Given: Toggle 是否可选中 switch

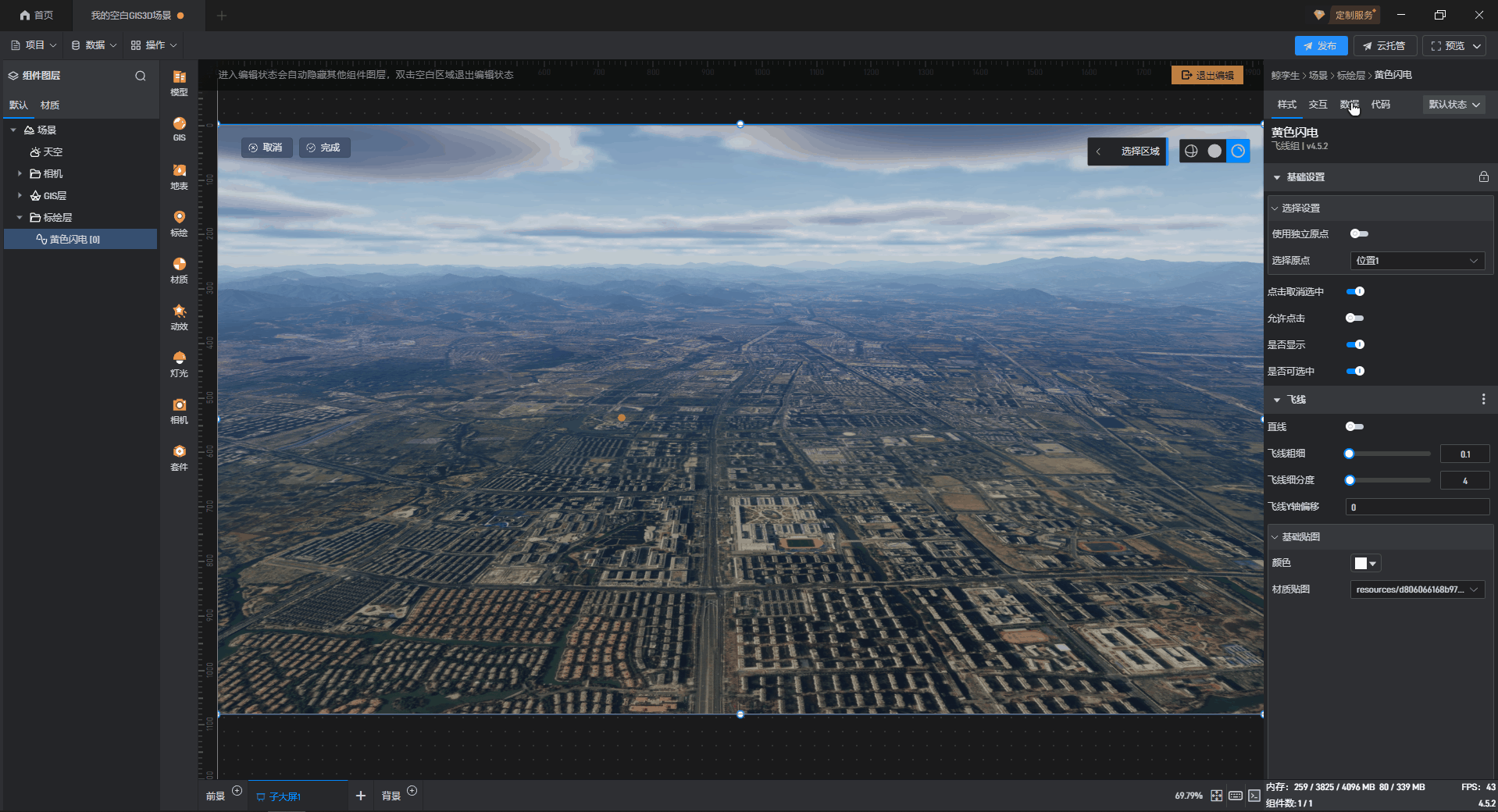Looking at the screenshot, I should pyautogui.click(x=1355, y=371).
